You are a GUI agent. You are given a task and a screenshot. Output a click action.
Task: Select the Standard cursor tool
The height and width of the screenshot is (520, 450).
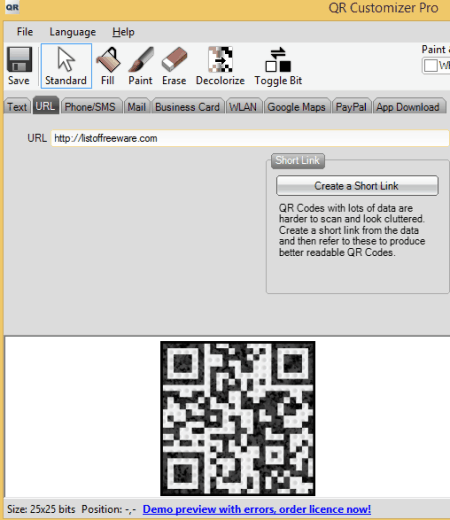(x=66, y=66)
